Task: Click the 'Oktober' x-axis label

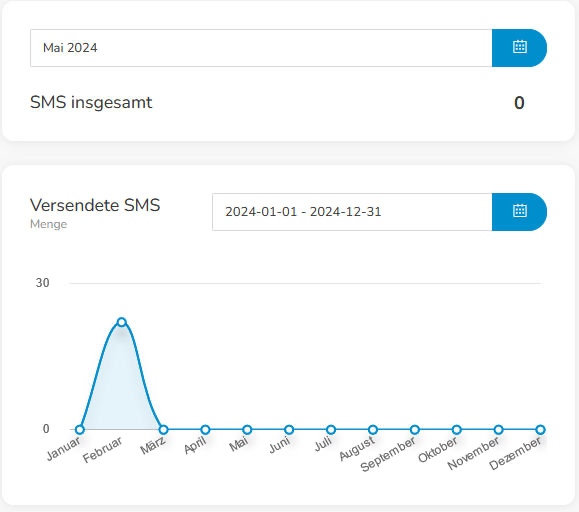Action: click(438, 450)
